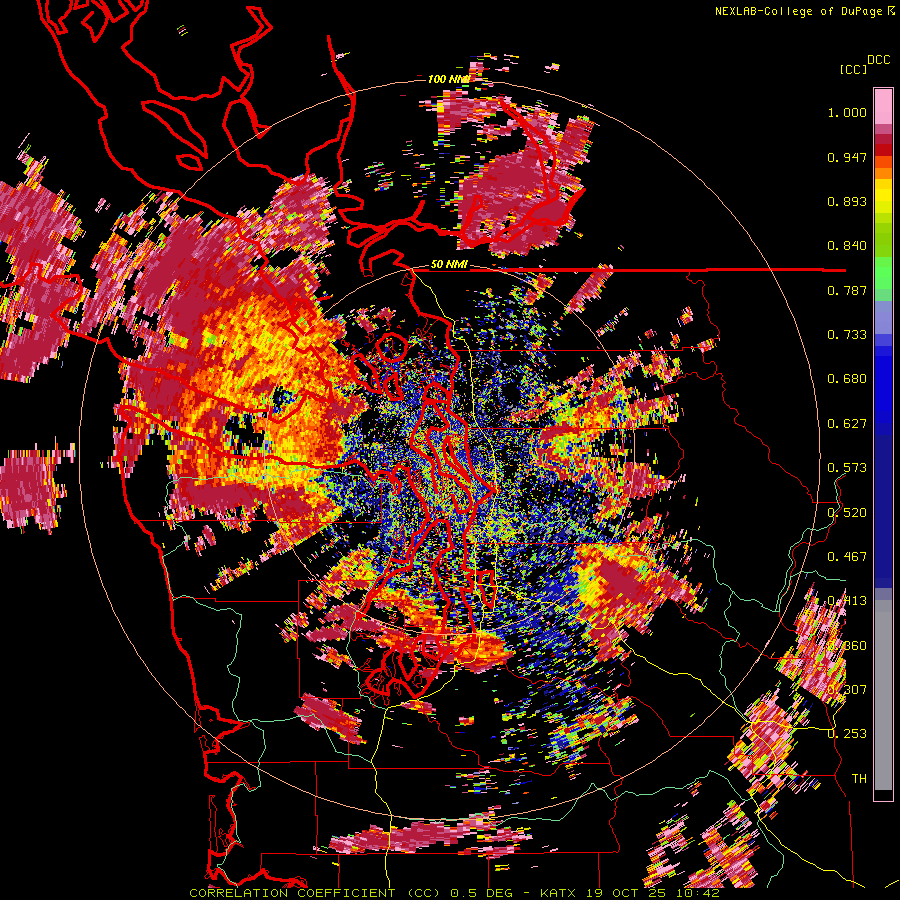This screenshot has height=900, width=900.
Task: Select the 0.253 legend value
Action: (x=847, y=734)
